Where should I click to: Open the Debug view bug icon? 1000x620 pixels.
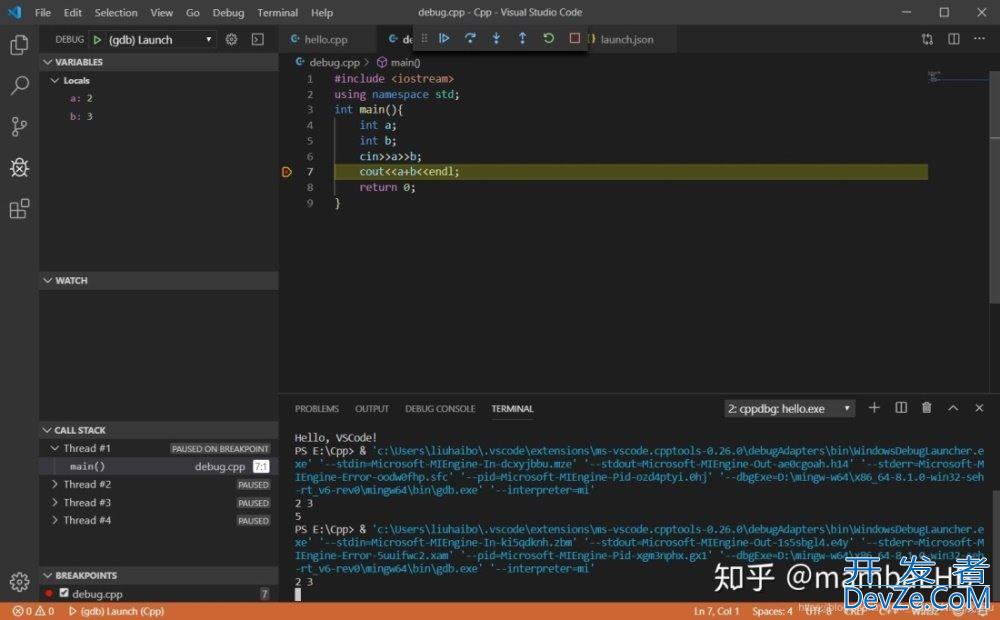pyautogui.click(x=19, y=167)
